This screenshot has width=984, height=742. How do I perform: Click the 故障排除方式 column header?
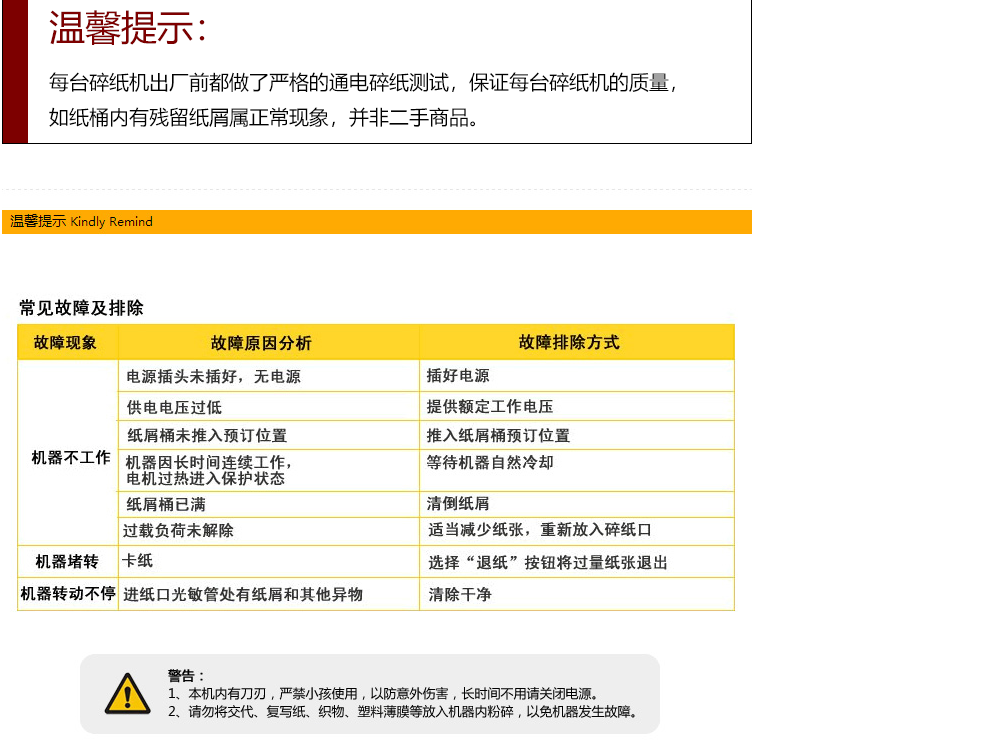pos(569,342)
